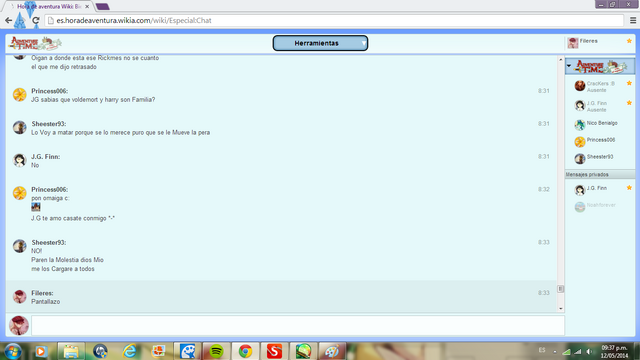Viewport: 640px width, 360px height.
Task: Reload the page in browser
Action: pos(36,20)
